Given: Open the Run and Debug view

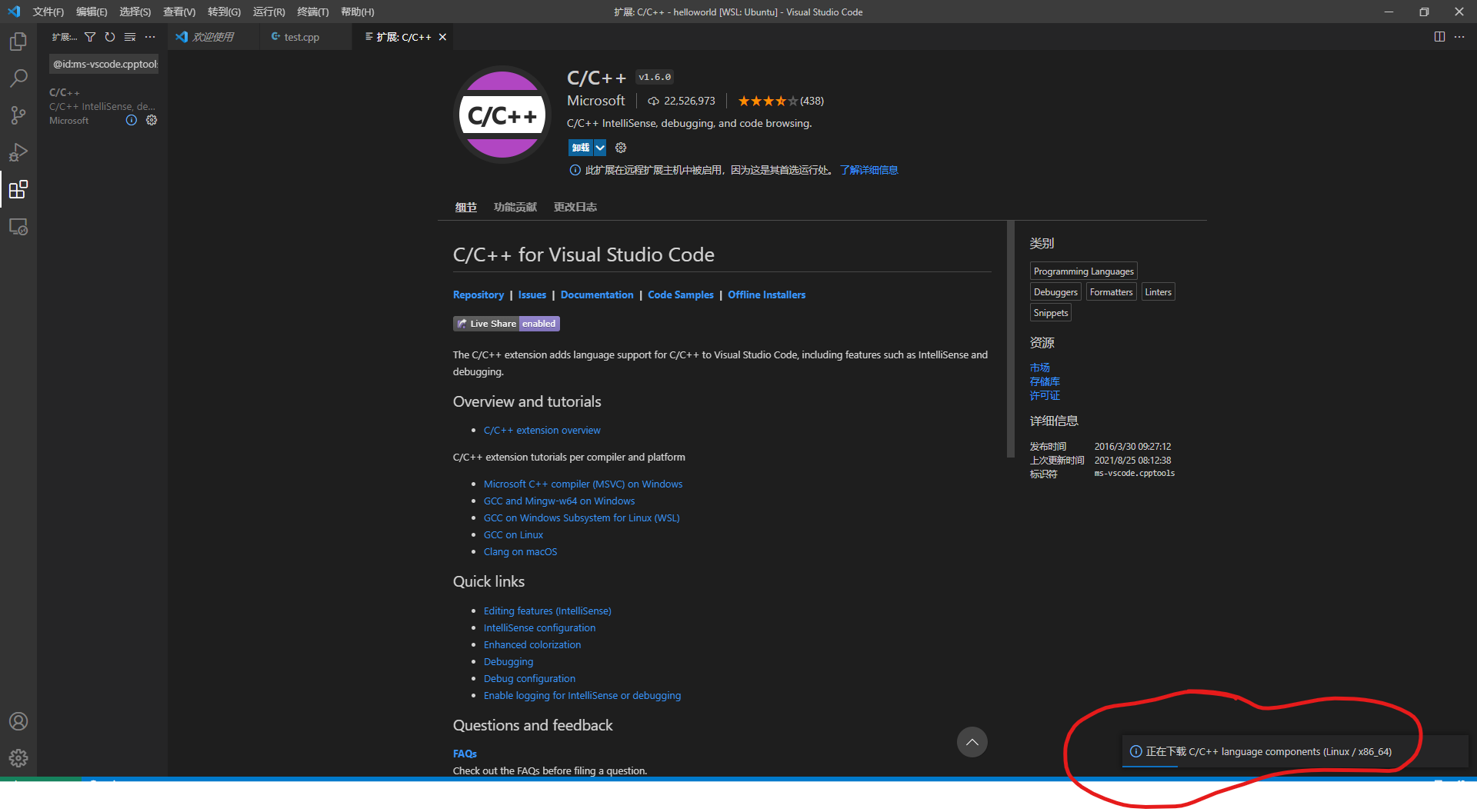Looking at the screenshot, I should pyautogui.click(x=18, y=152).
